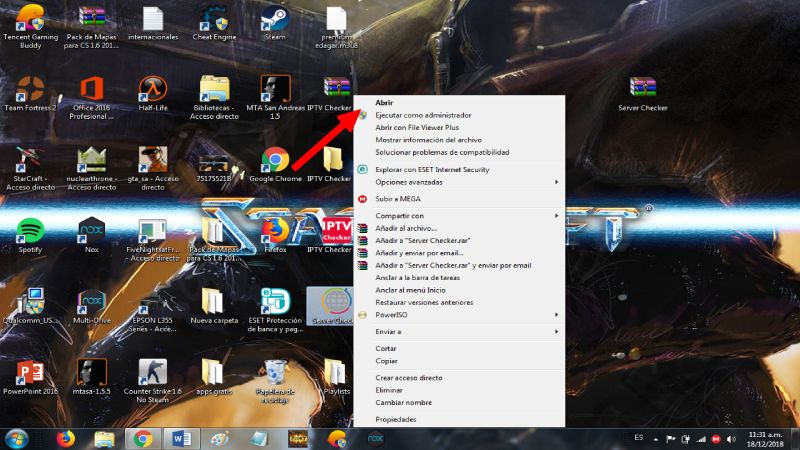Choose Restaurar versiones anteriores
This screenshot has width=800, height=450.
point(459,303)
